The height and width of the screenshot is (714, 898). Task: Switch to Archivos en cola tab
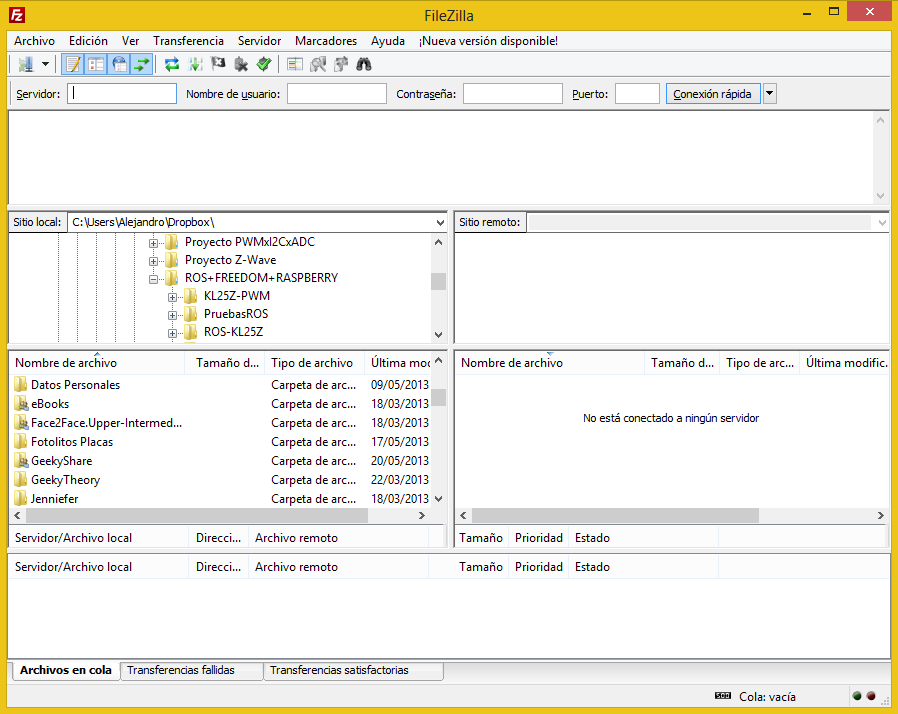click(66, 670)
